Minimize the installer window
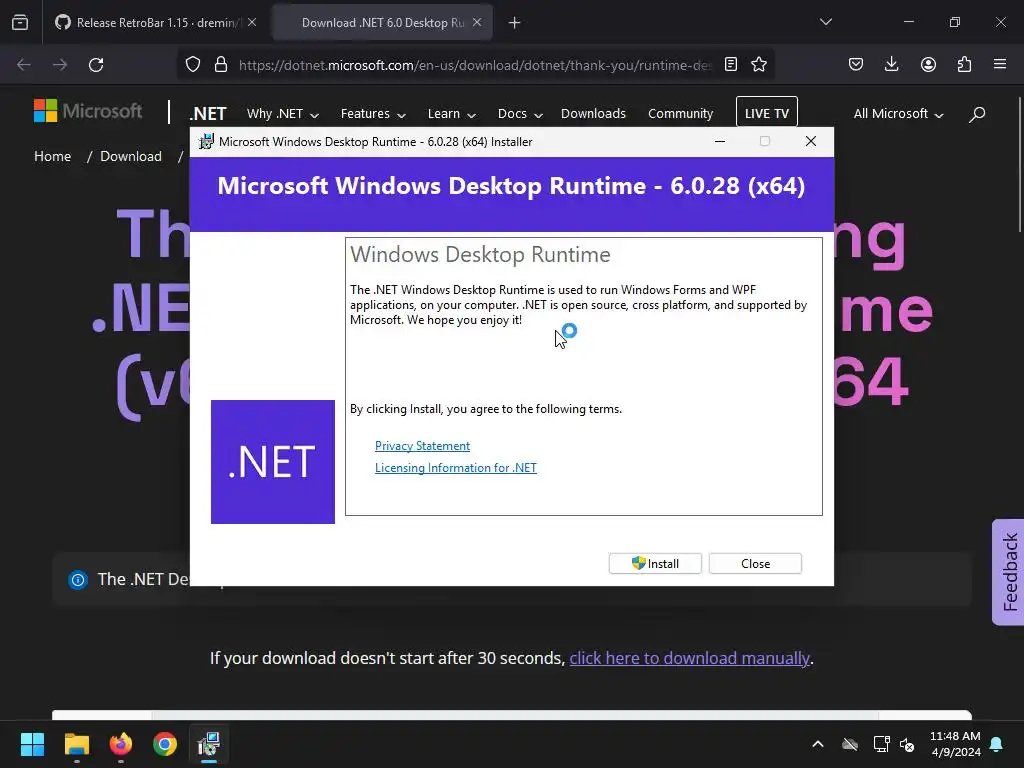1024x768 pixels. (x=720, y=141)
